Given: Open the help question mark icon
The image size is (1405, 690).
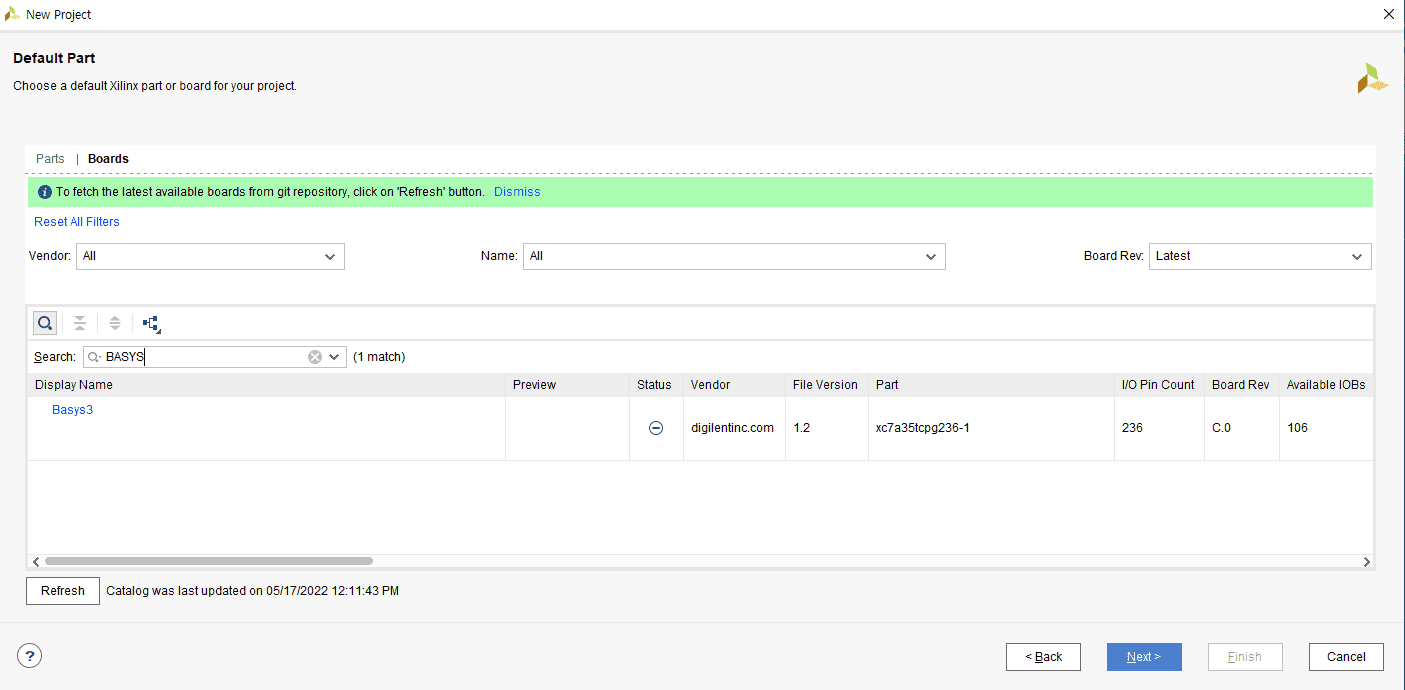Looking at the screenshot, I should [30, 656].
